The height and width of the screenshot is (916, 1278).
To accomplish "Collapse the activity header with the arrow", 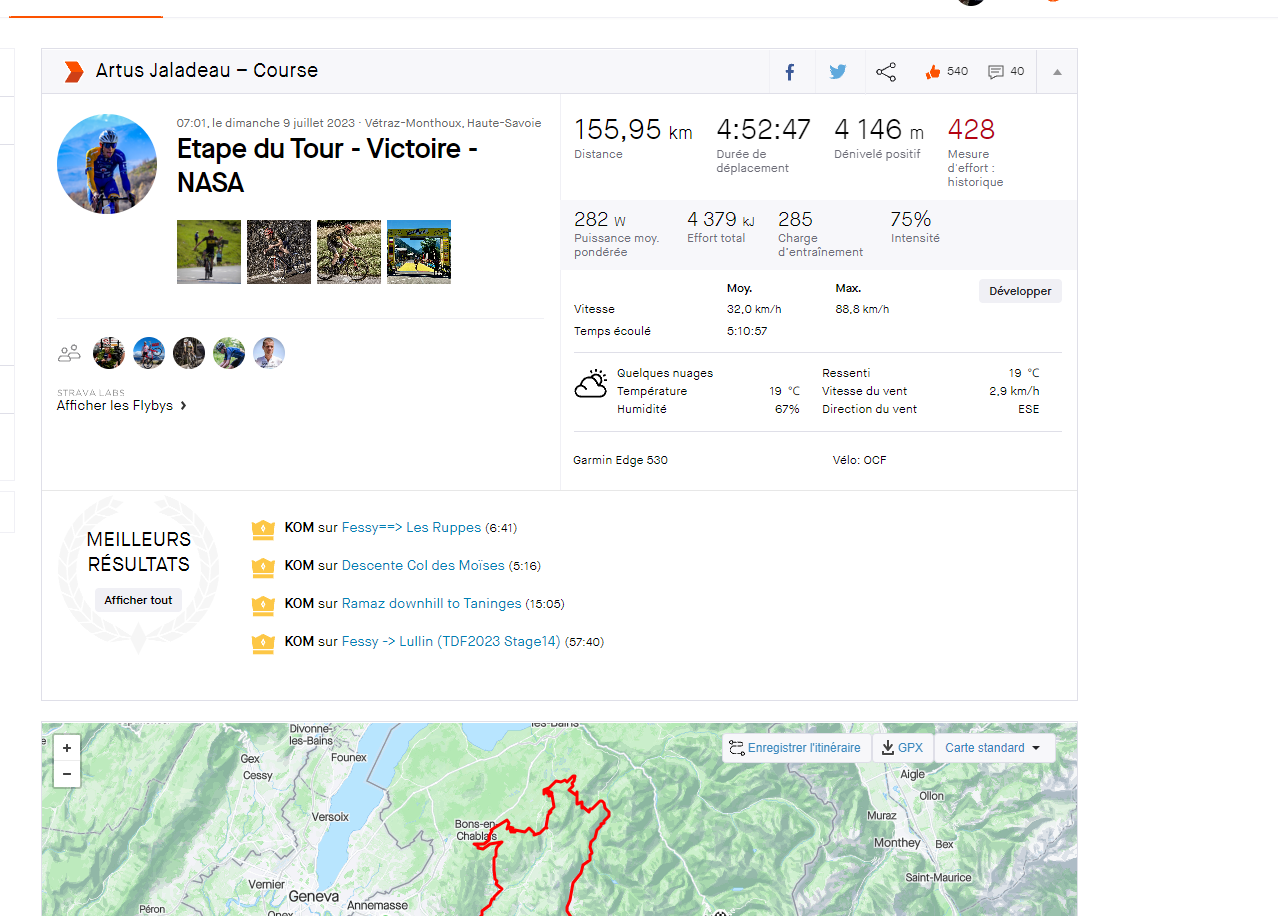I will [1057, 72].
